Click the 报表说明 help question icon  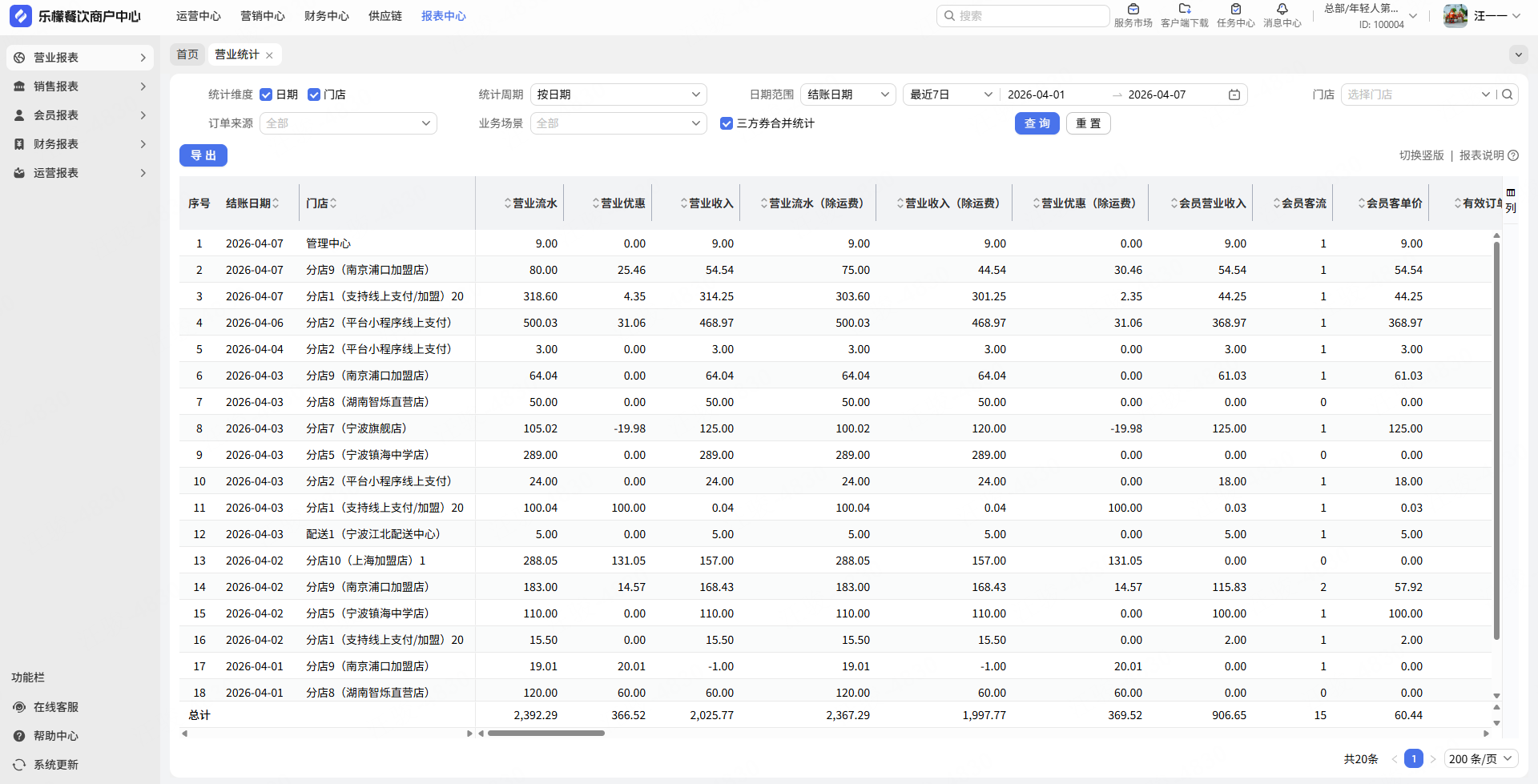click(x=1513, y=155)
